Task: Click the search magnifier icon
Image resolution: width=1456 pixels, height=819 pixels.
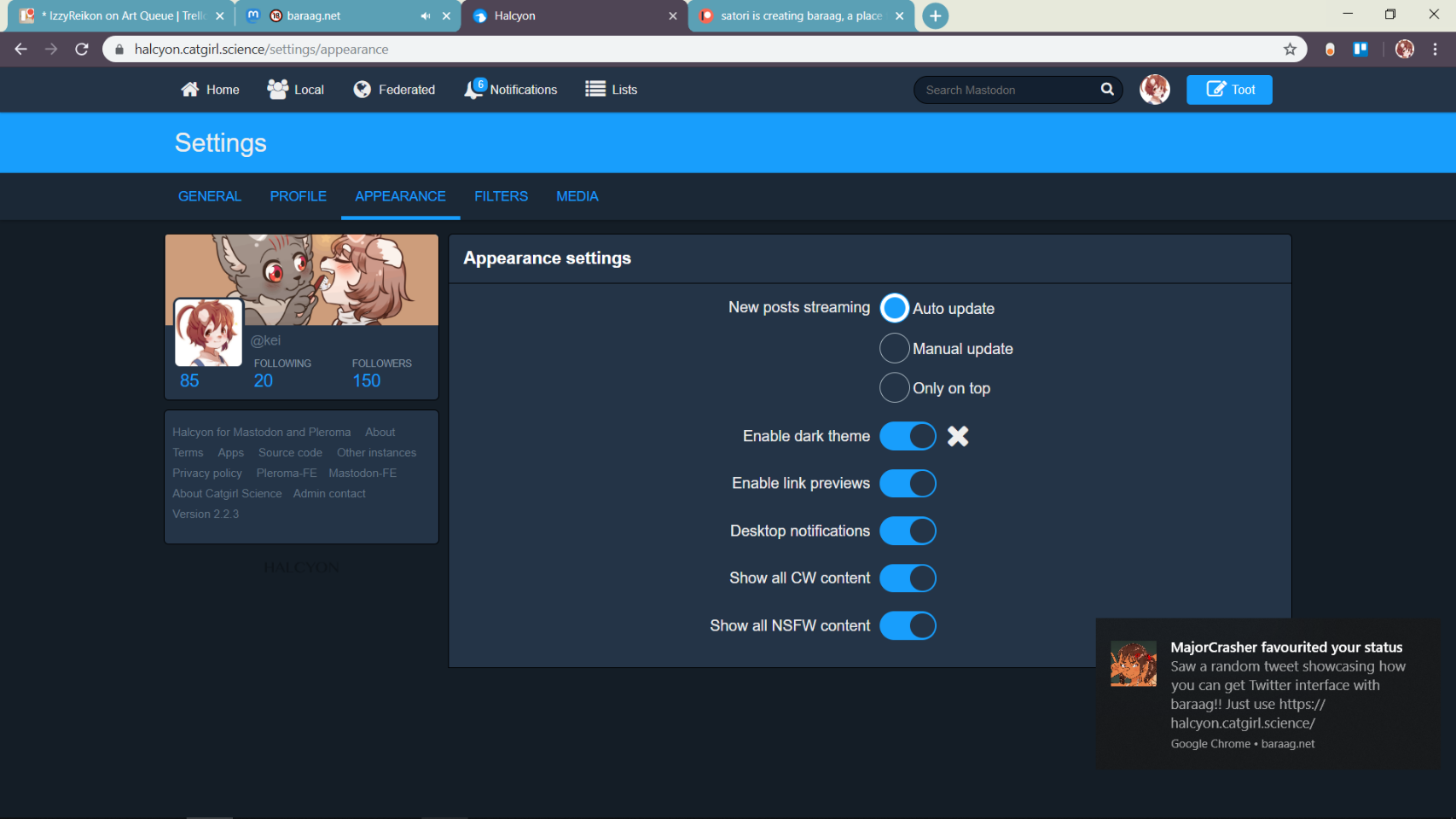Action: click(x=1107, y=89)
